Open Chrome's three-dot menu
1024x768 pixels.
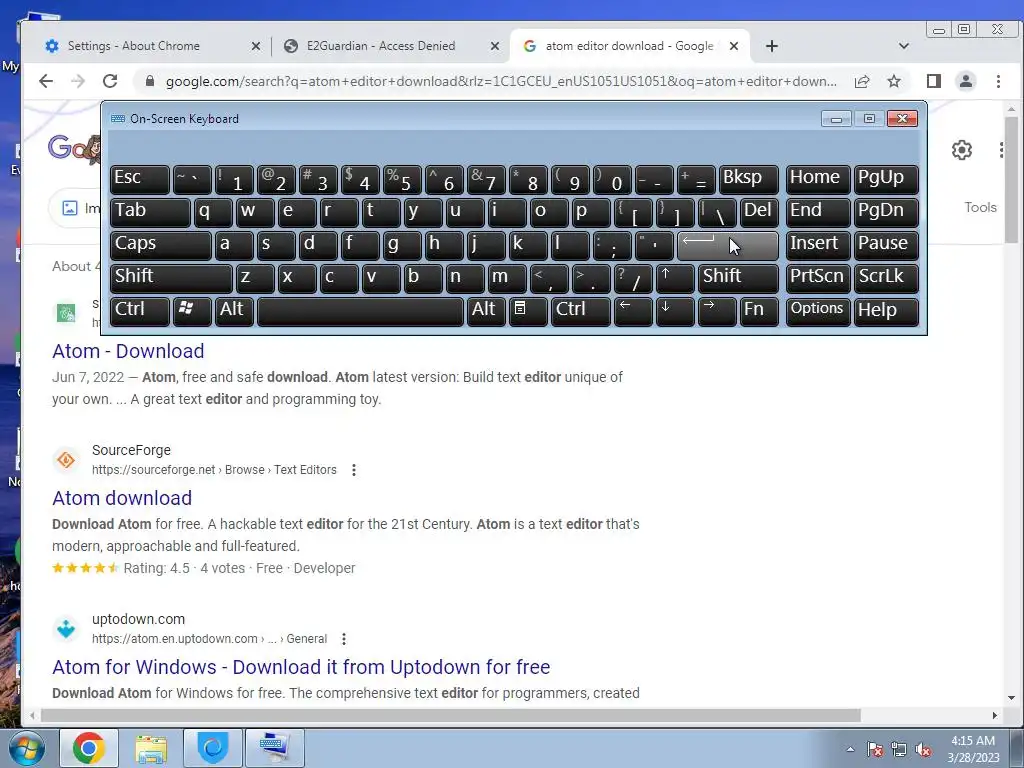998,81
